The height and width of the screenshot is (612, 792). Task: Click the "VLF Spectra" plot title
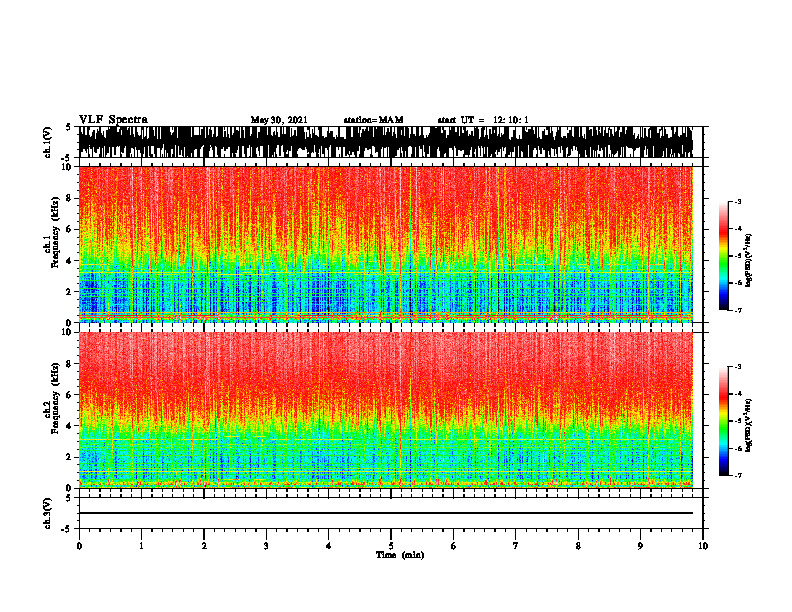click(113, 120)
